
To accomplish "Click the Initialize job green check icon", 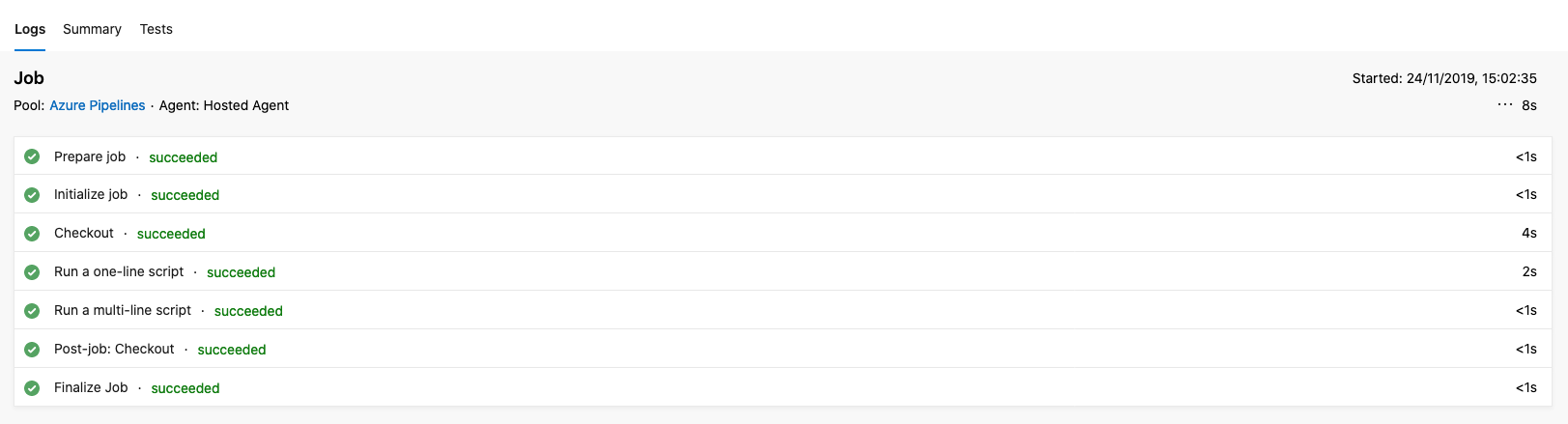I will click(x=32, y=195).
